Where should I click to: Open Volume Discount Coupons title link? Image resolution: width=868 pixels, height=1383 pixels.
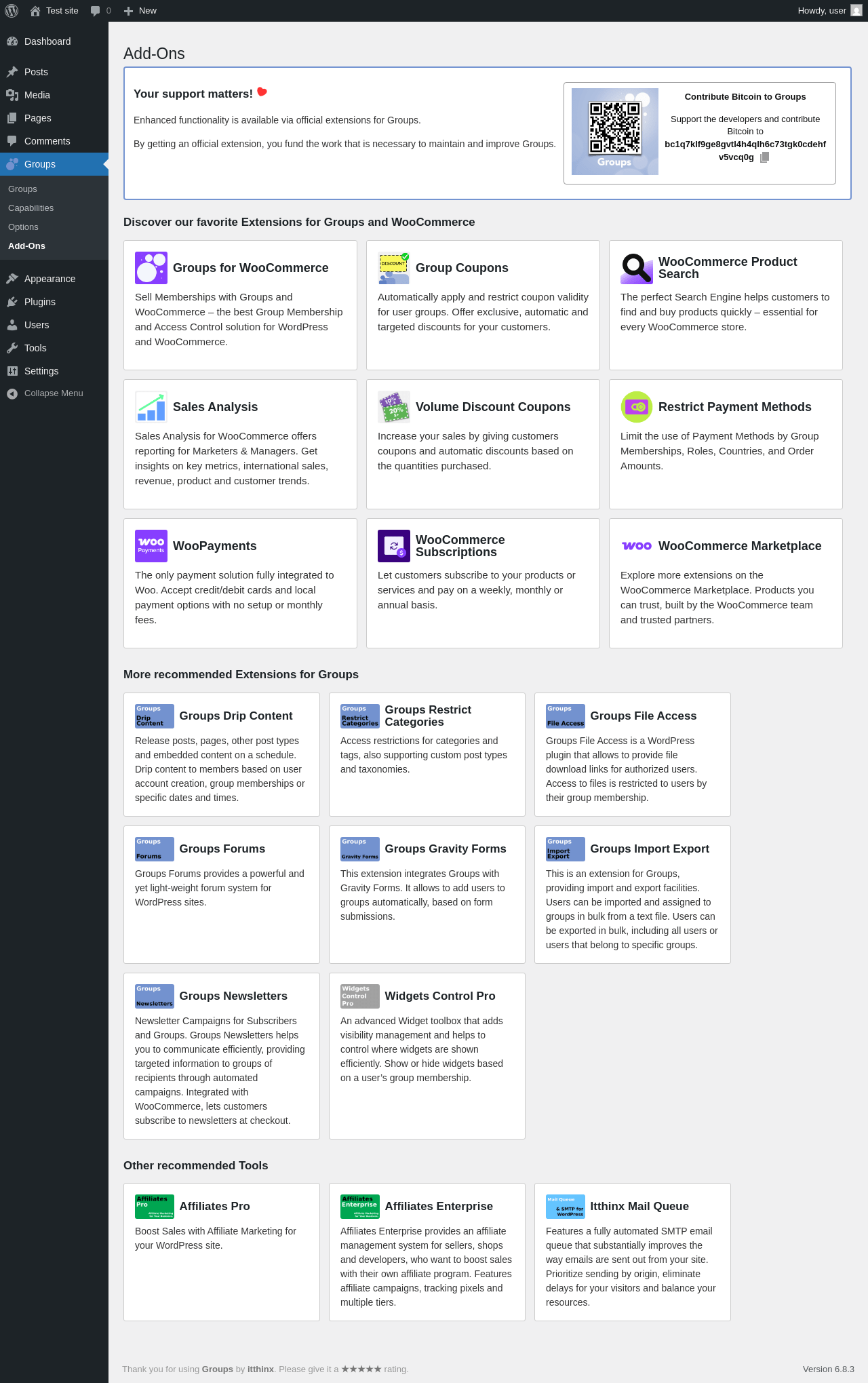coord(493,407)
